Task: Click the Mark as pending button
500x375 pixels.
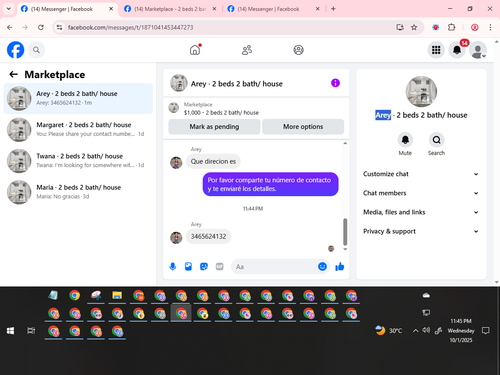Action: tap(214, 127)
